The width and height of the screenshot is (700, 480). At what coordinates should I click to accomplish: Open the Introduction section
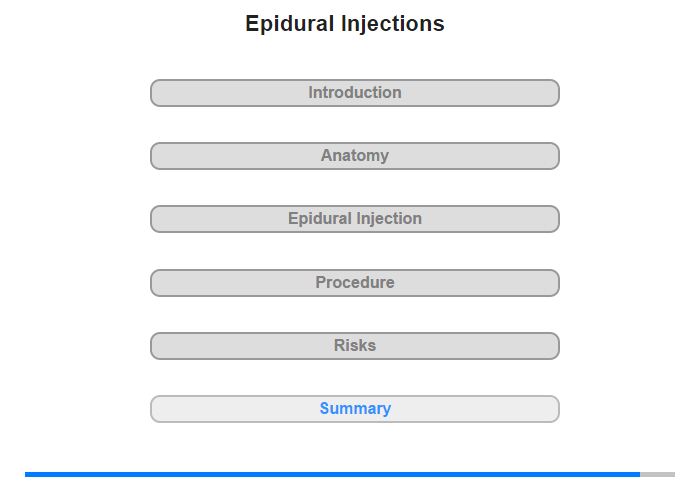point(355,93)
